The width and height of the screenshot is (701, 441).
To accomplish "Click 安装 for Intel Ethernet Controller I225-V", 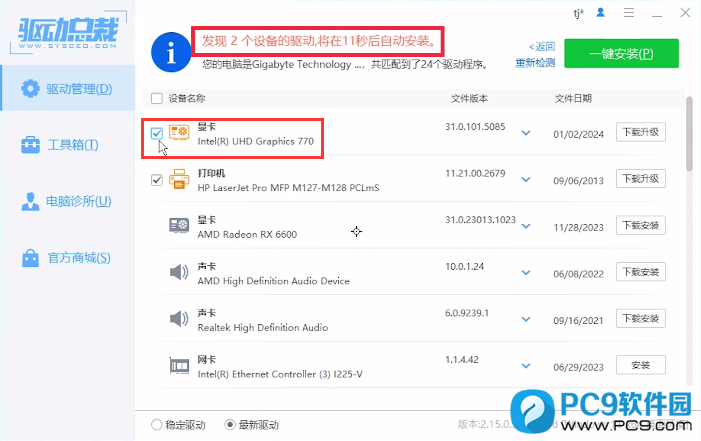I will (641, 365).
